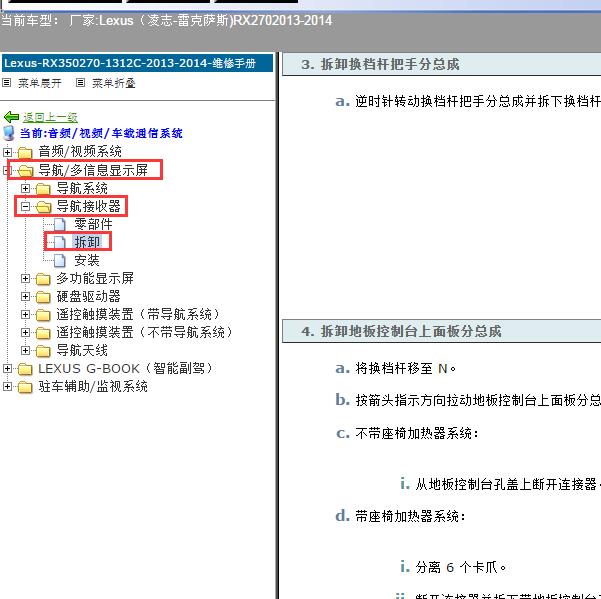Image resolution: width=601 pixels, height=599 pixels.
Task: Click the 驻车辅助/监视系统 folder icon
Action: [x=25, y=387]
